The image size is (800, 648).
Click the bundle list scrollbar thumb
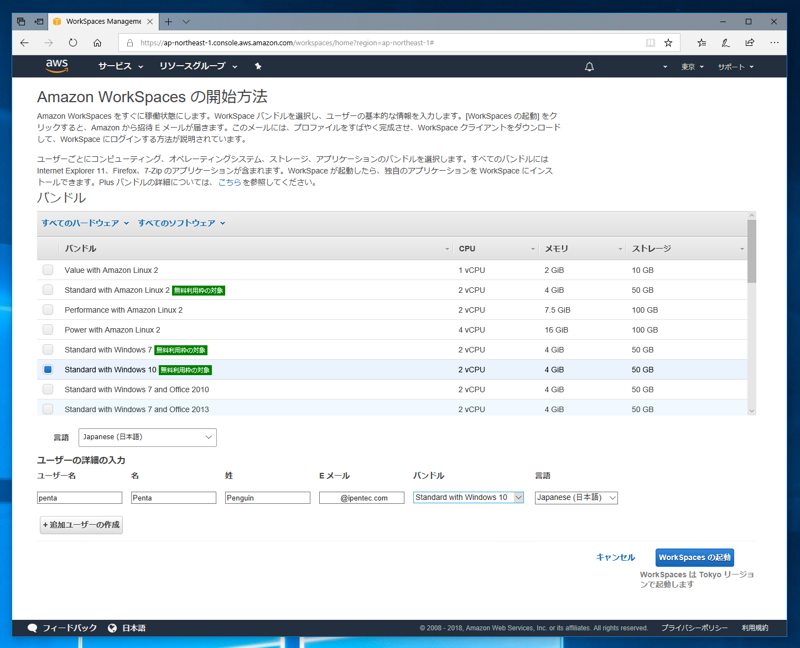pos(752,251)
